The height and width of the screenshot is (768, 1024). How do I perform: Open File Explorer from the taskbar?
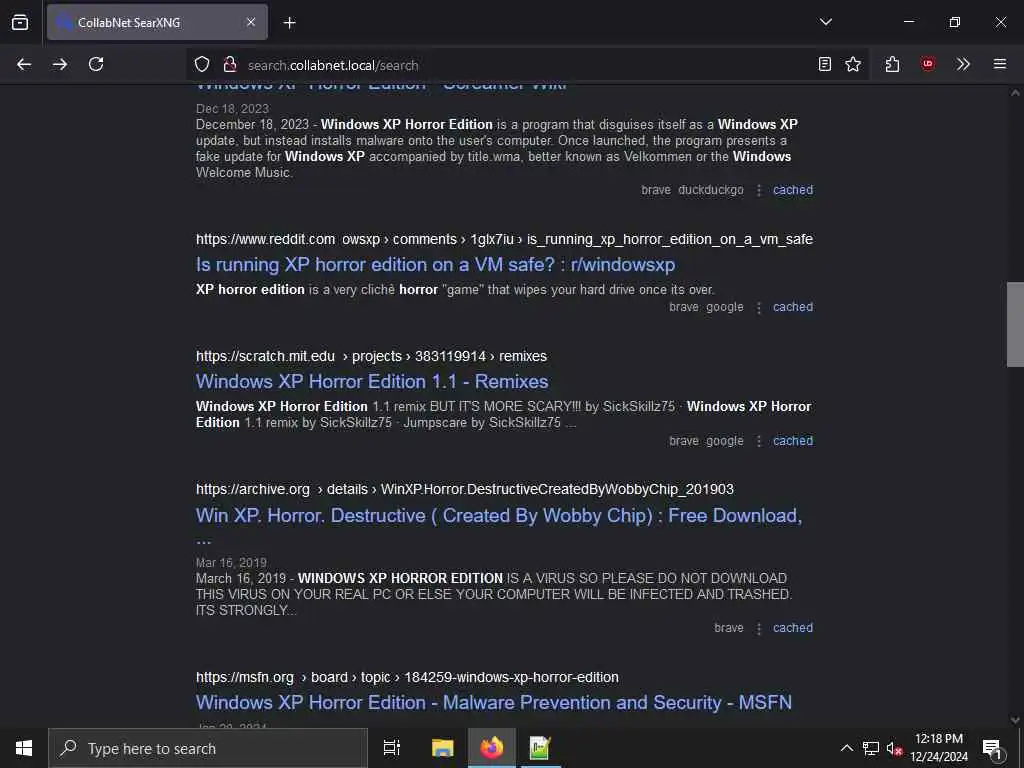pyautogui.click(x=443, y=748)
